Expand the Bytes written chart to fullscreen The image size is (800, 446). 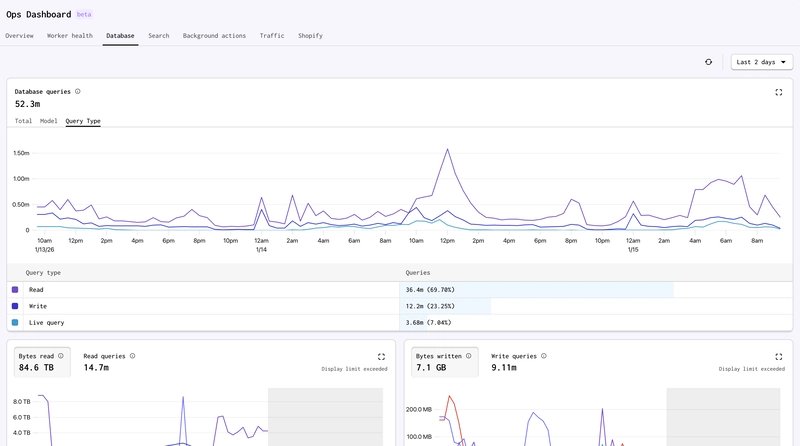[x=779, y=356]
